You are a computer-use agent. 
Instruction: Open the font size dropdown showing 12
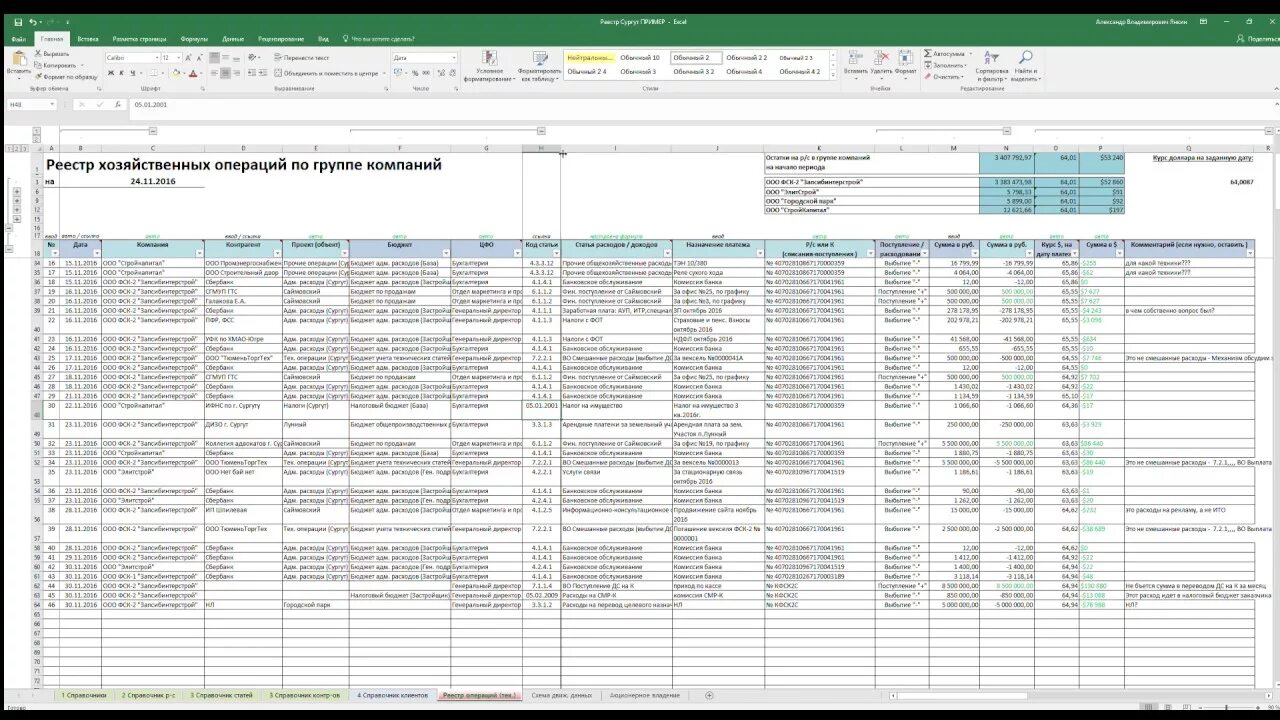181,58
